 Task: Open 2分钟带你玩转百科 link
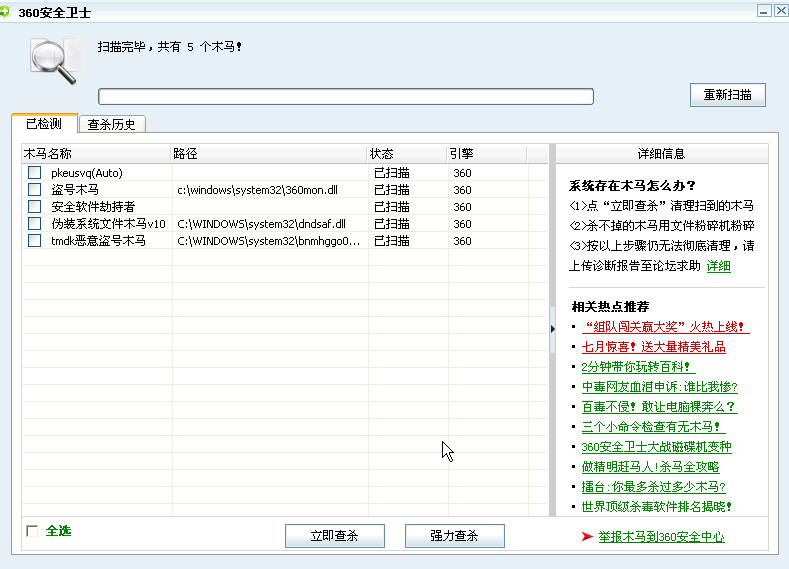(638, 367)
